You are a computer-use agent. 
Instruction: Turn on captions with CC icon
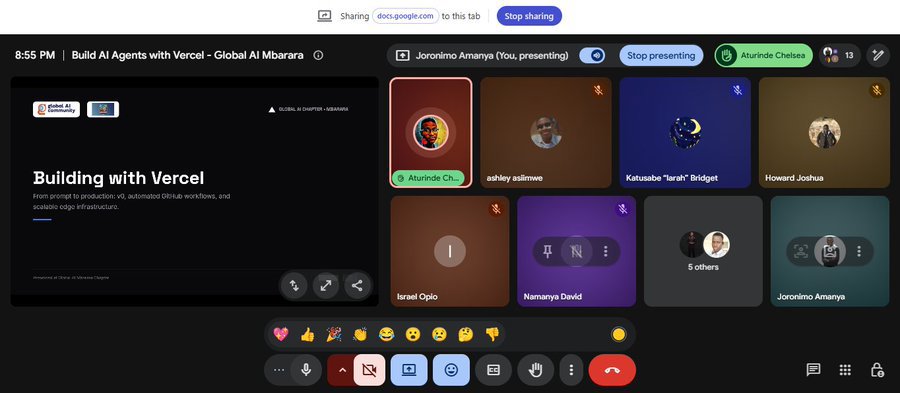493,370
